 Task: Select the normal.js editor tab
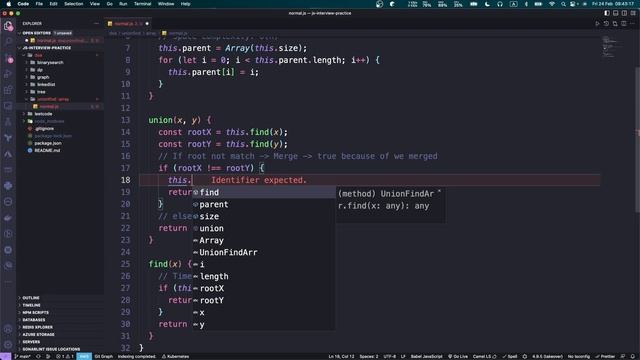[x=128, y=24]
